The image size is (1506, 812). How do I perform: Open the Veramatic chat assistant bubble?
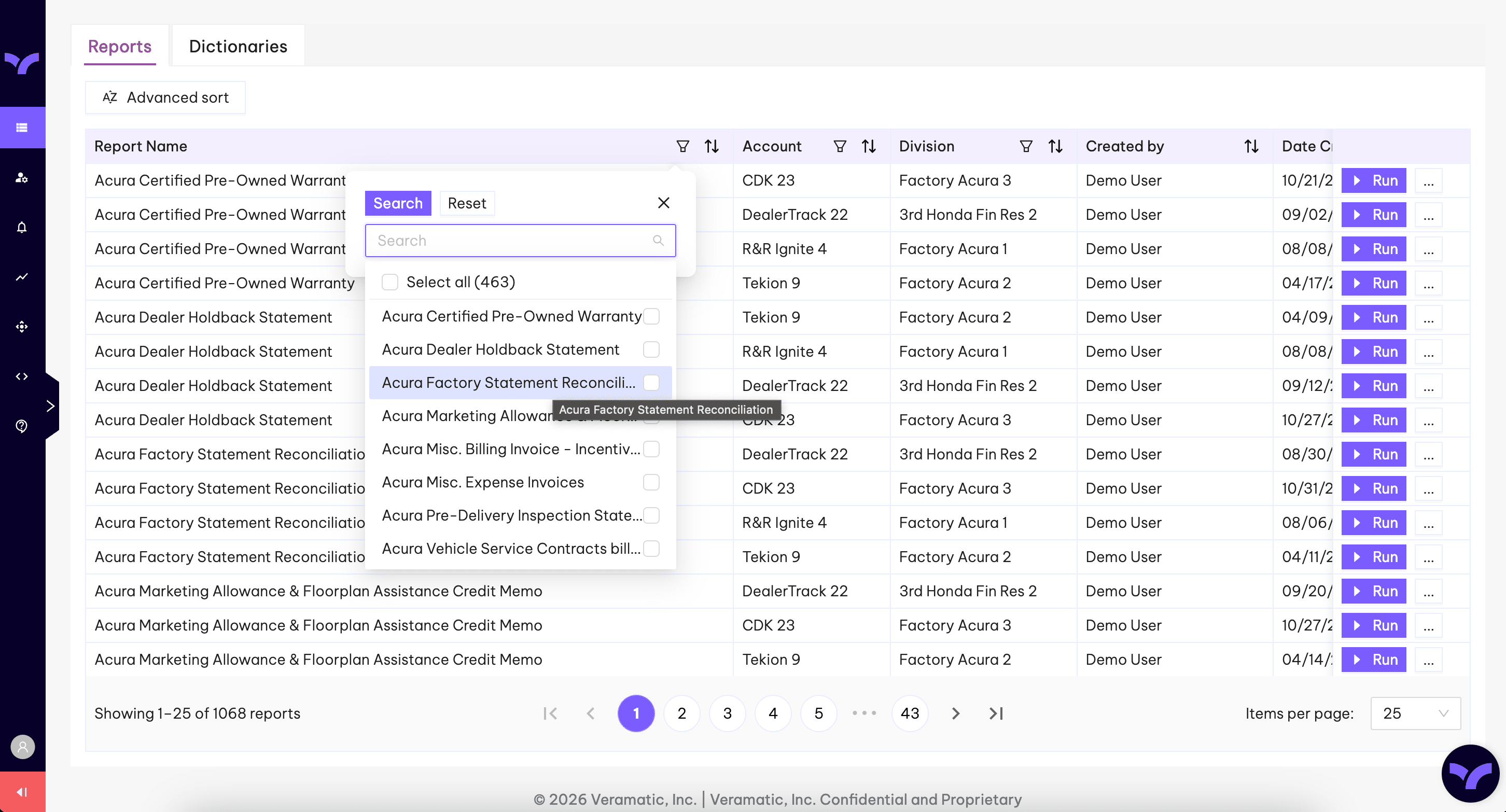[x=1470, y=774]
